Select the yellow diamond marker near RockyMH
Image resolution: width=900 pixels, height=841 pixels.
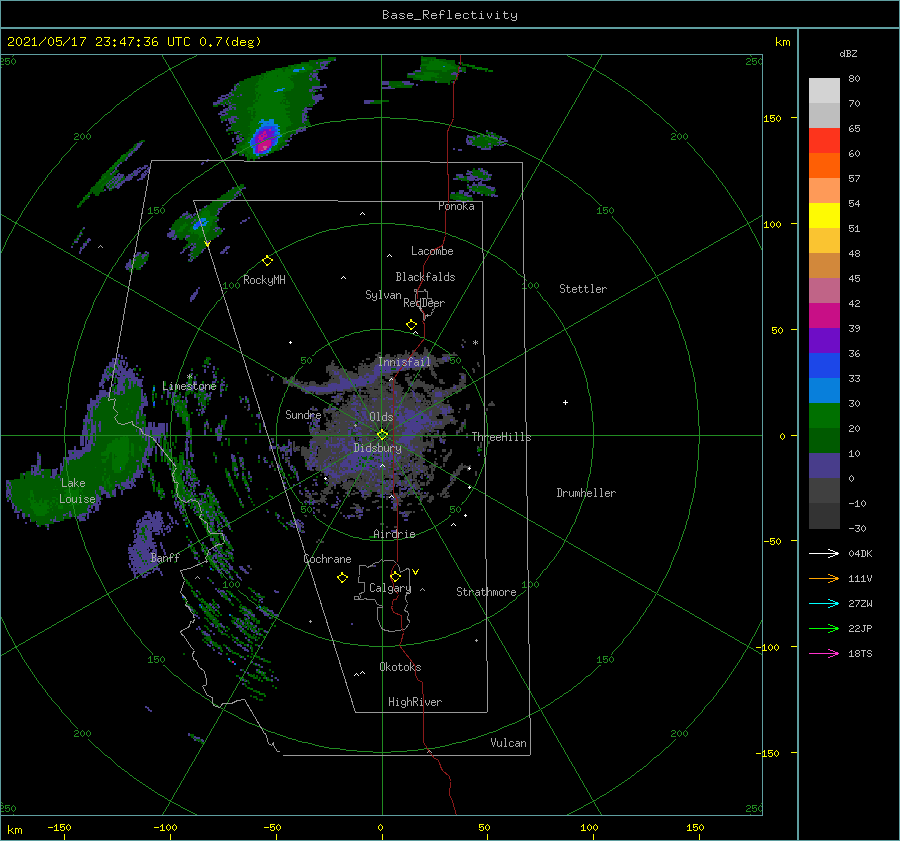[267, 261]
